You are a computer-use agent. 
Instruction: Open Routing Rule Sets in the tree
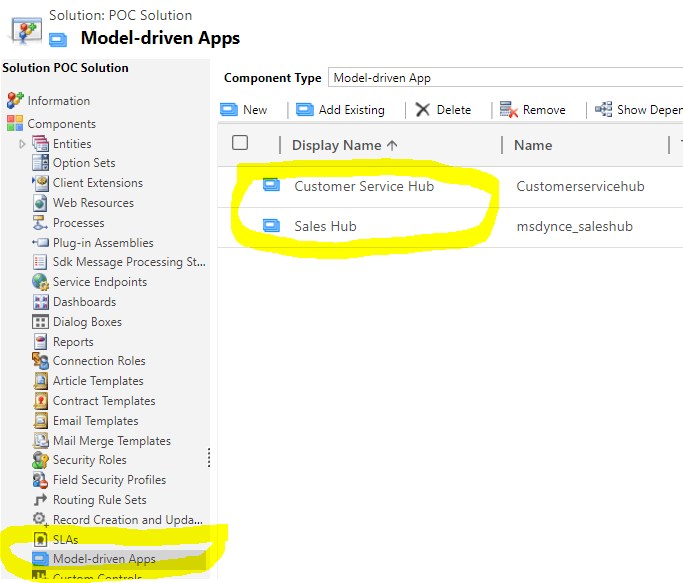100,499
